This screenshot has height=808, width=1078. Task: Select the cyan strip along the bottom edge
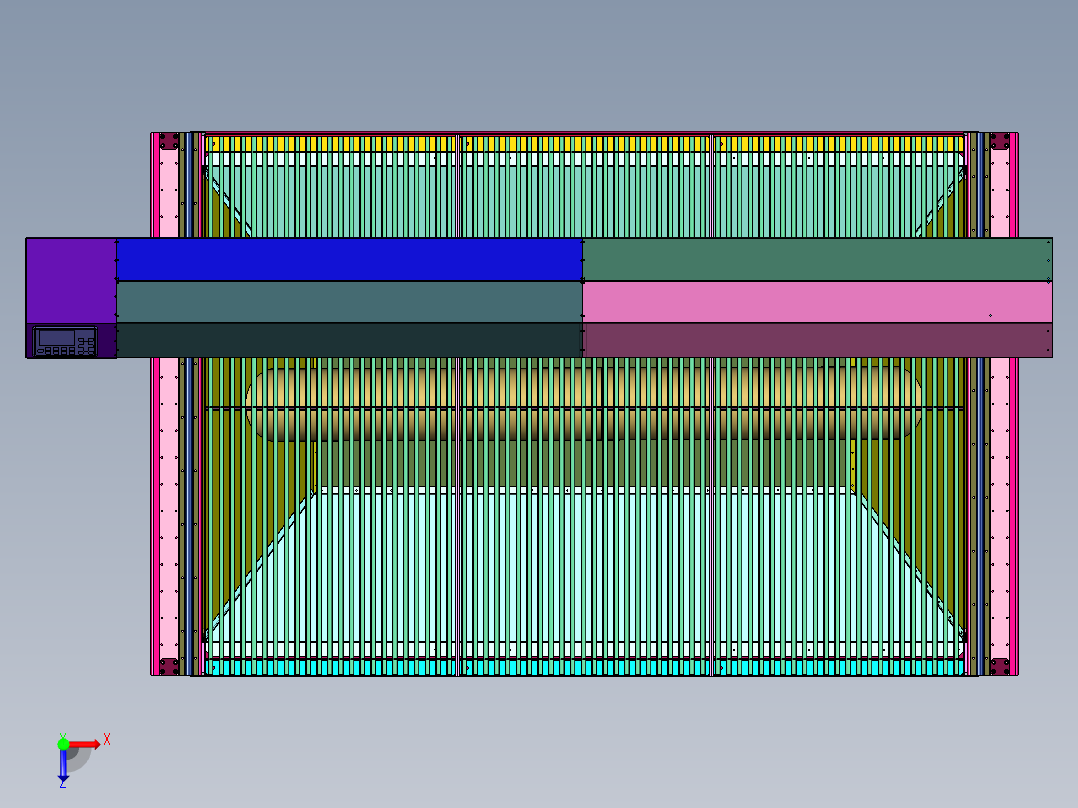click(584, 667)
